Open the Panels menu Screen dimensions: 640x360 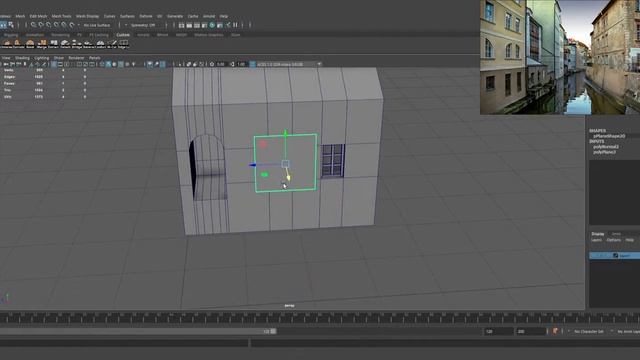[95, 58]
